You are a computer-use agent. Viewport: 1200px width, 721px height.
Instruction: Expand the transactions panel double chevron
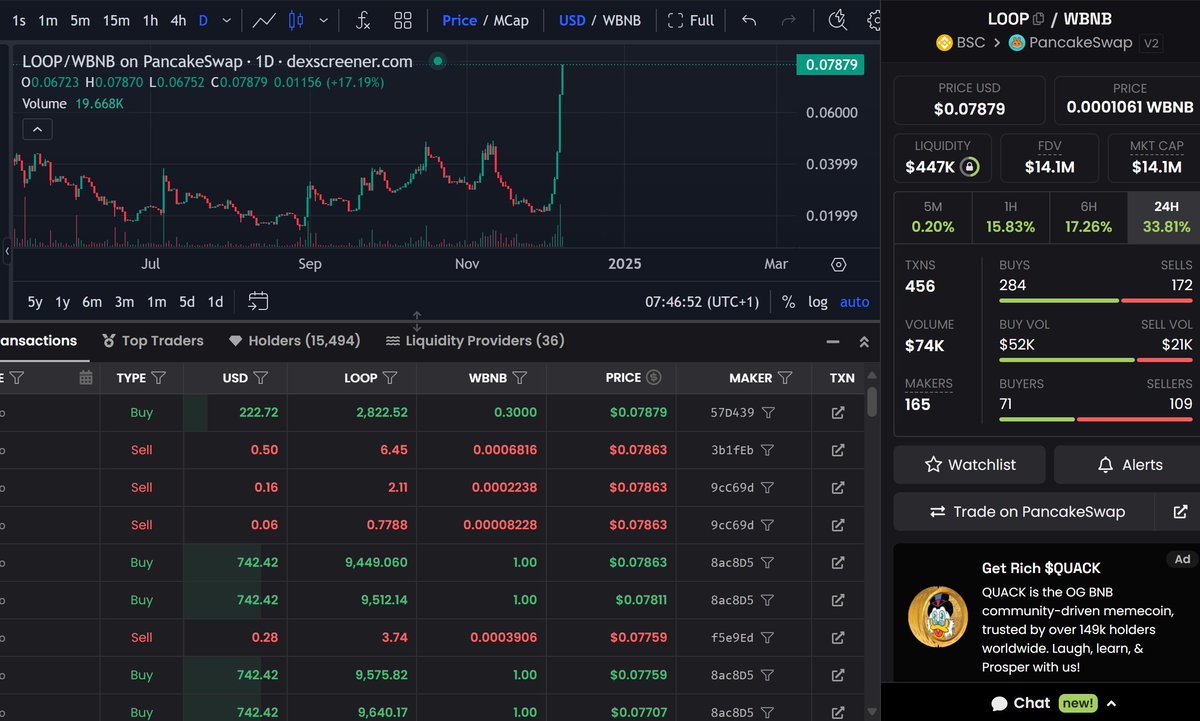pyautogui.click(x=864, y=342)
